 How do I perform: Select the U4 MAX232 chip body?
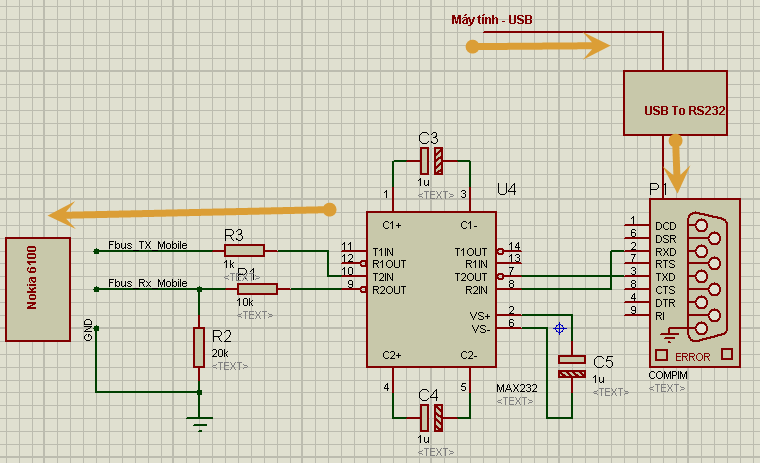(431, 289)
